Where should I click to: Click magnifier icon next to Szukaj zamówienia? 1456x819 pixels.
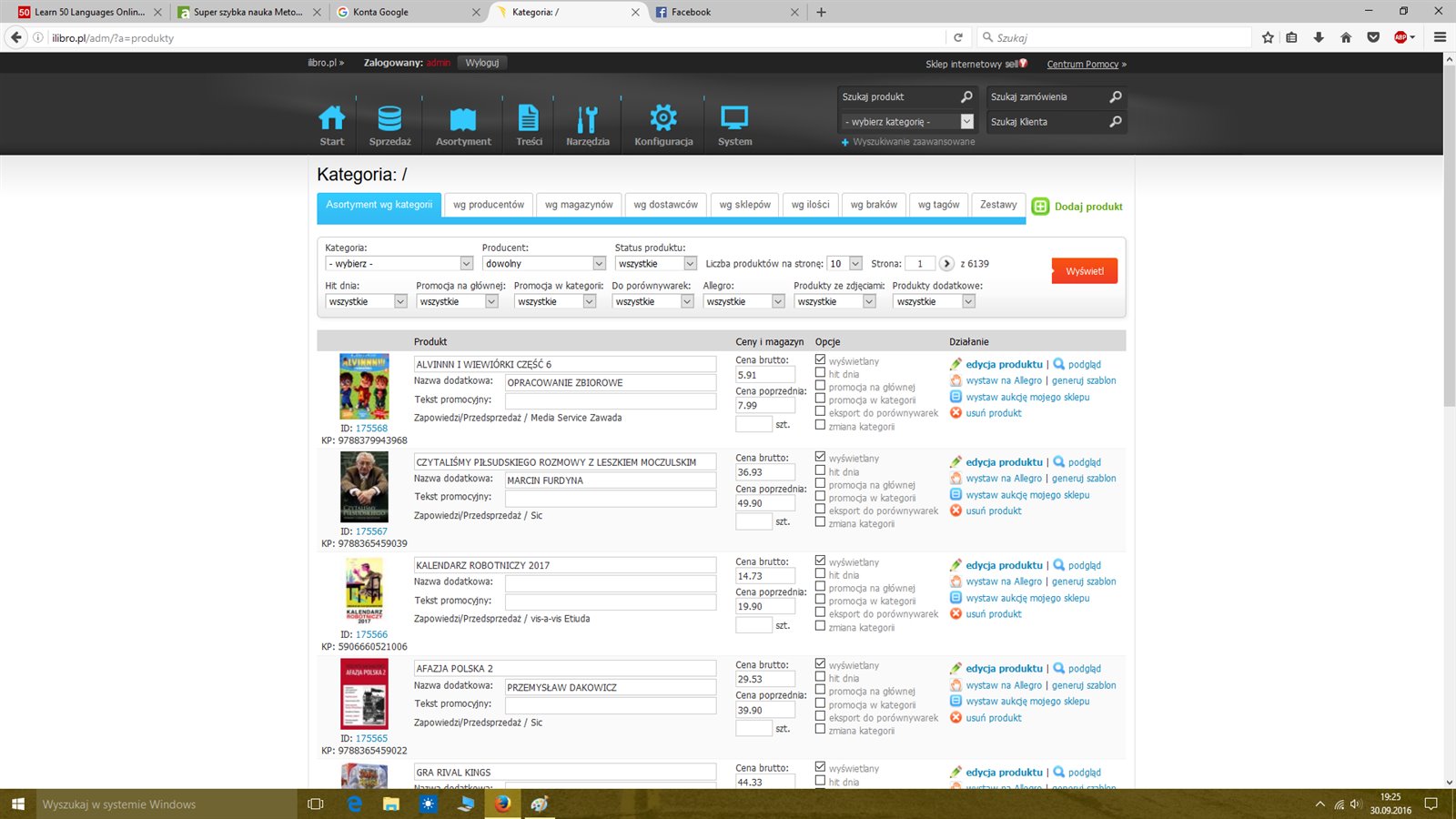pyautogui.click(x=1116, y=97)
